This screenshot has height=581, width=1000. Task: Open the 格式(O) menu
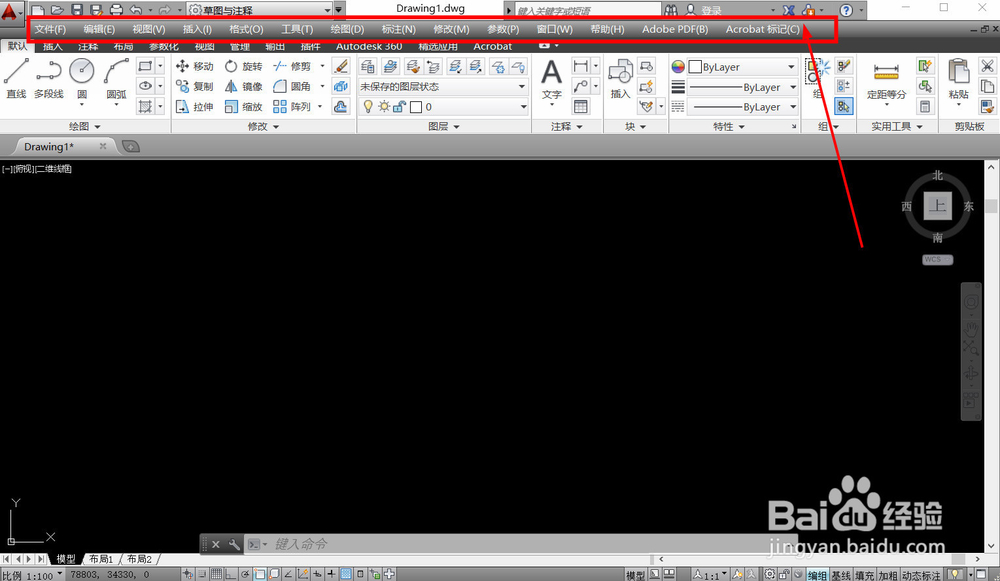[x=246, y=29]
